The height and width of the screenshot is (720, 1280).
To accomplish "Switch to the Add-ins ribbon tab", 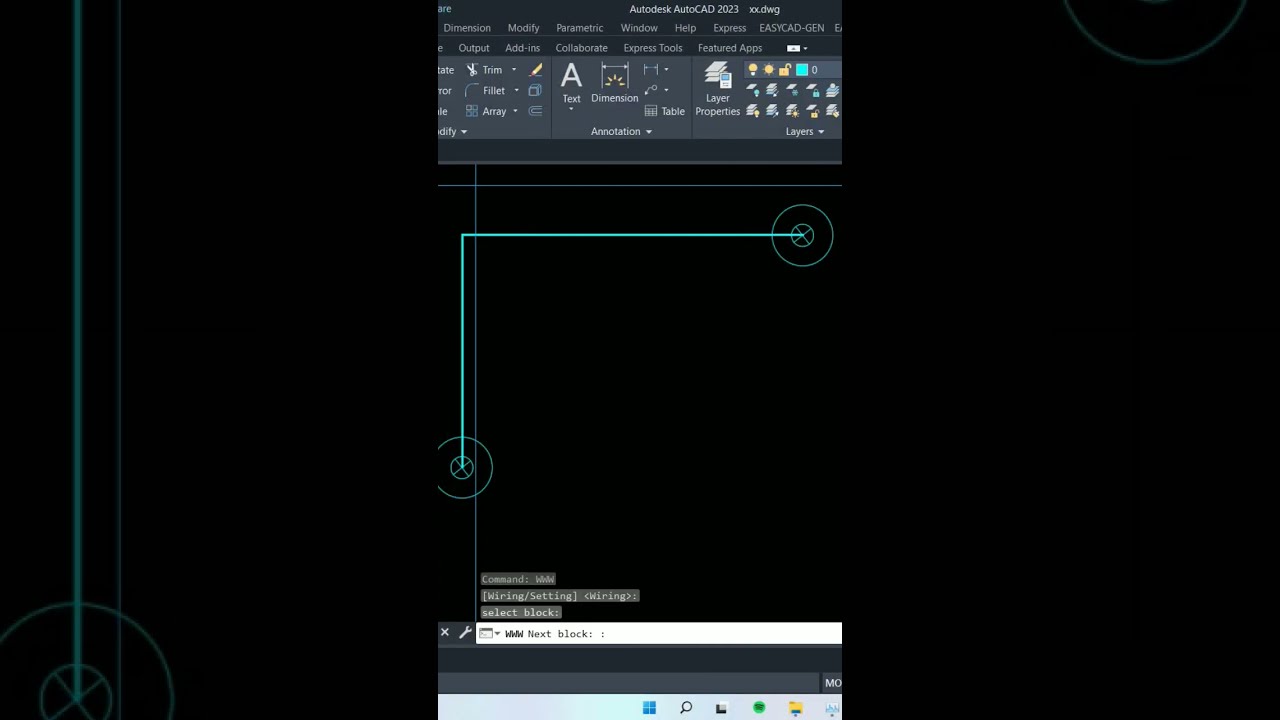I will [522, 48].
